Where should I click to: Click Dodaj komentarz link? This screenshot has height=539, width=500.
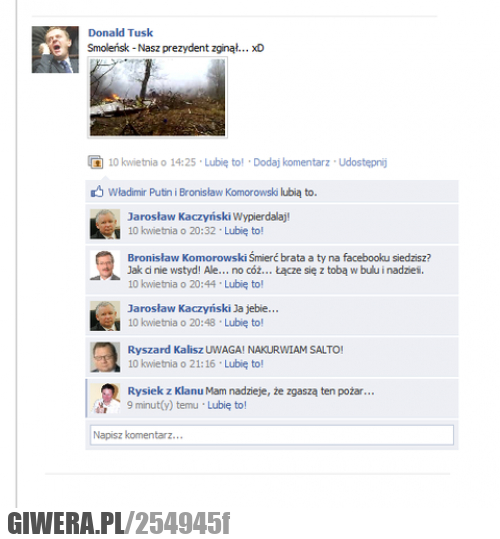[x=291, y=162]
